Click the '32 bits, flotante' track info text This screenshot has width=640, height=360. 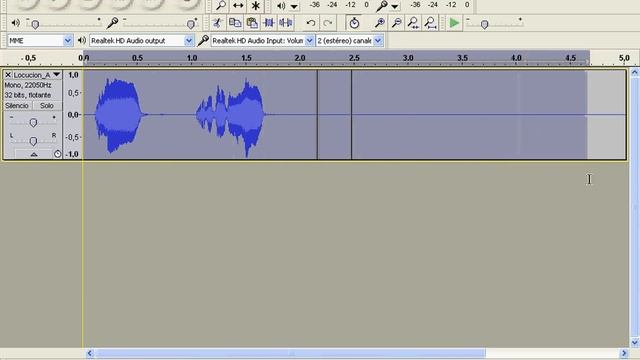tap(28, 95)
